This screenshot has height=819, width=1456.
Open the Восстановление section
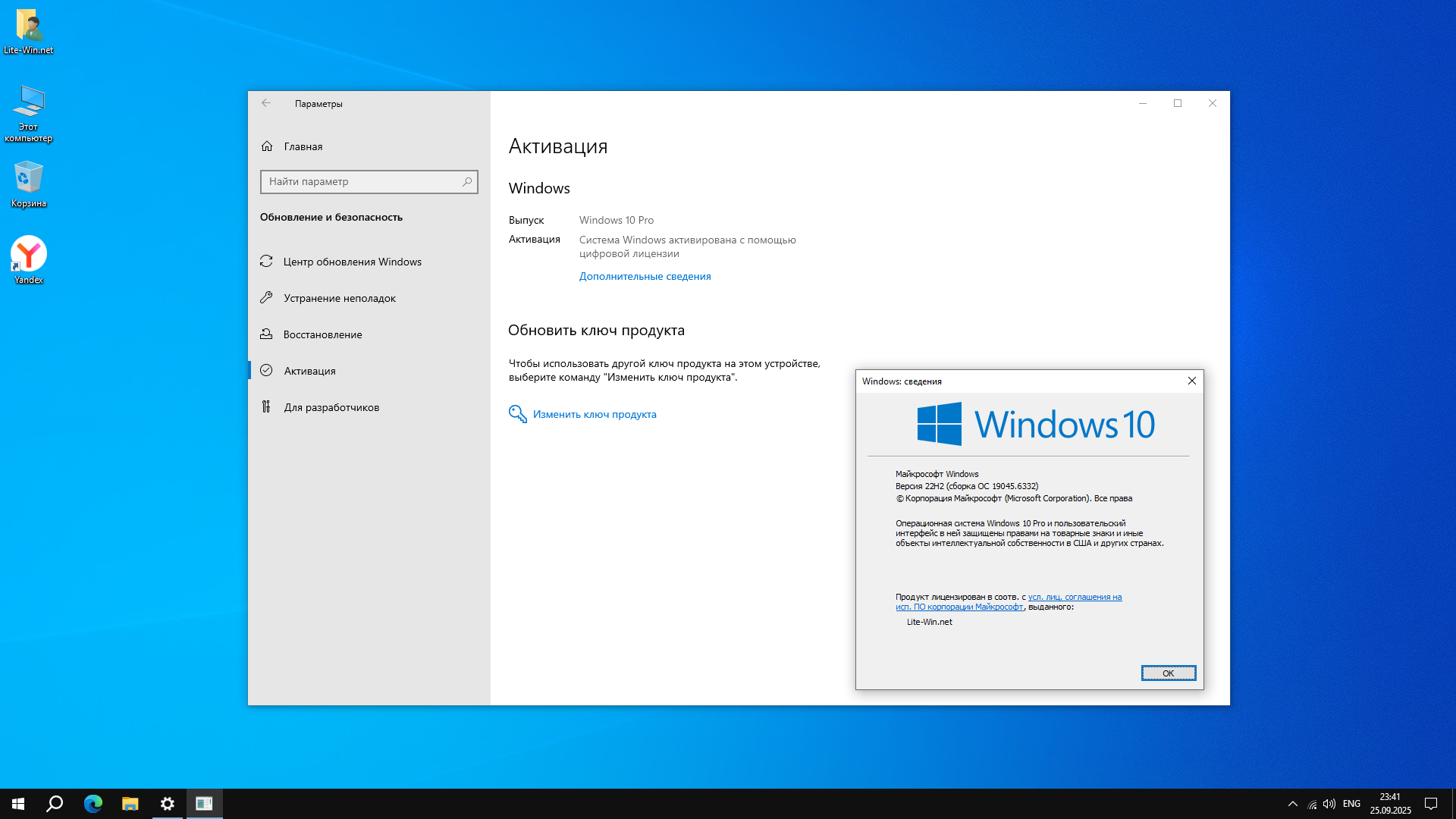point(322,334)
